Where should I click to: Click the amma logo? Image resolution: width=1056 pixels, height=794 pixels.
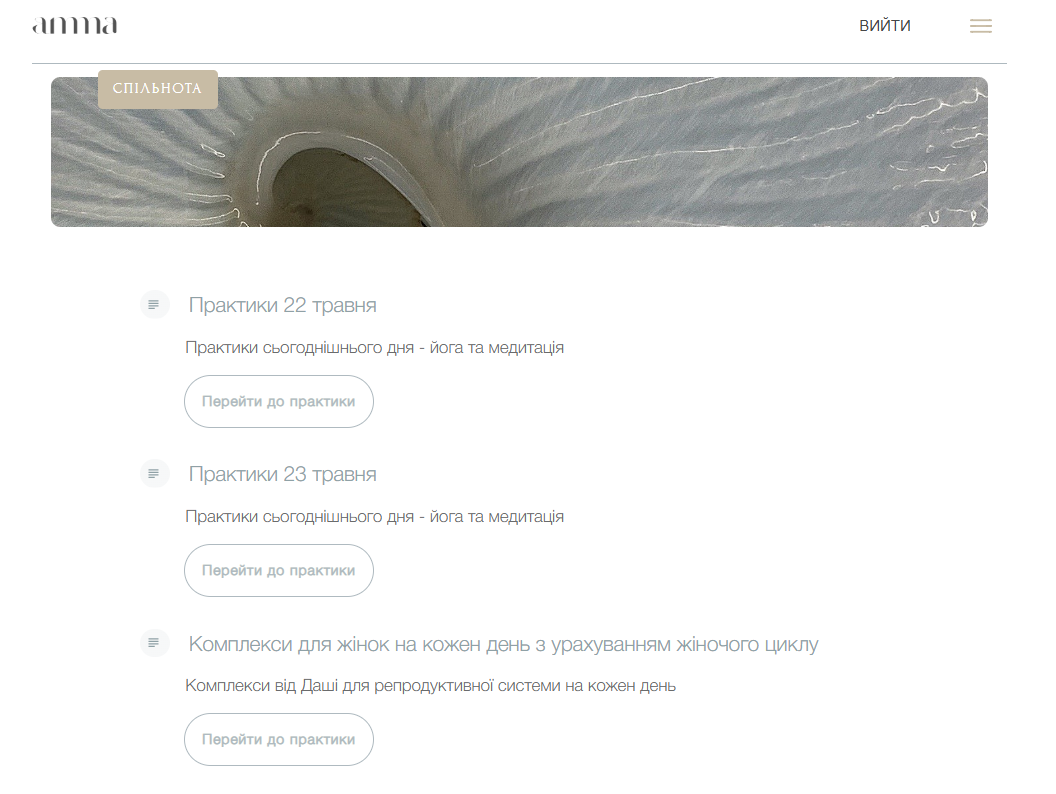[x=75, y=26]
